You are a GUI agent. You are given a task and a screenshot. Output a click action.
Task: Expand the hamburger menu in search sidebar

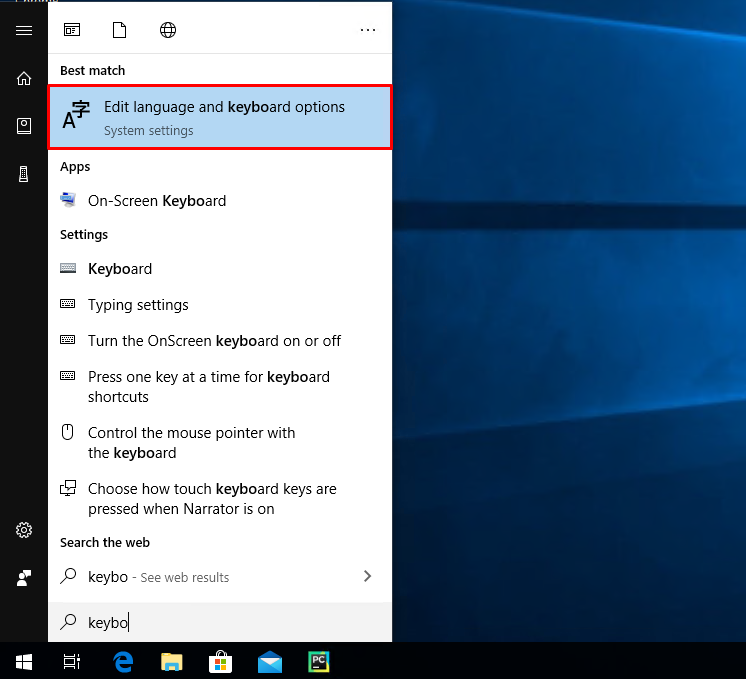coord(24,30)
